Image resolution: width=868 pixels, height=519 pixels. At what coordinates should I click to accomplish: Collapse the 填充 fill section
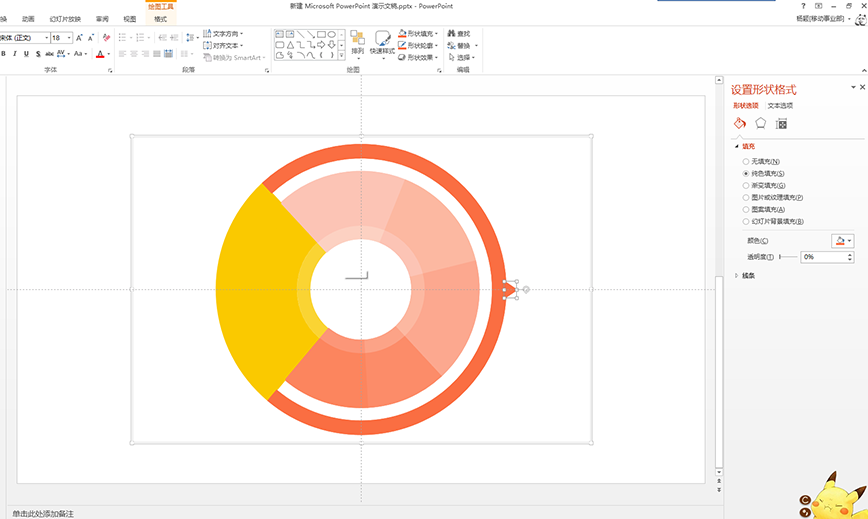[x=737, y=147]
